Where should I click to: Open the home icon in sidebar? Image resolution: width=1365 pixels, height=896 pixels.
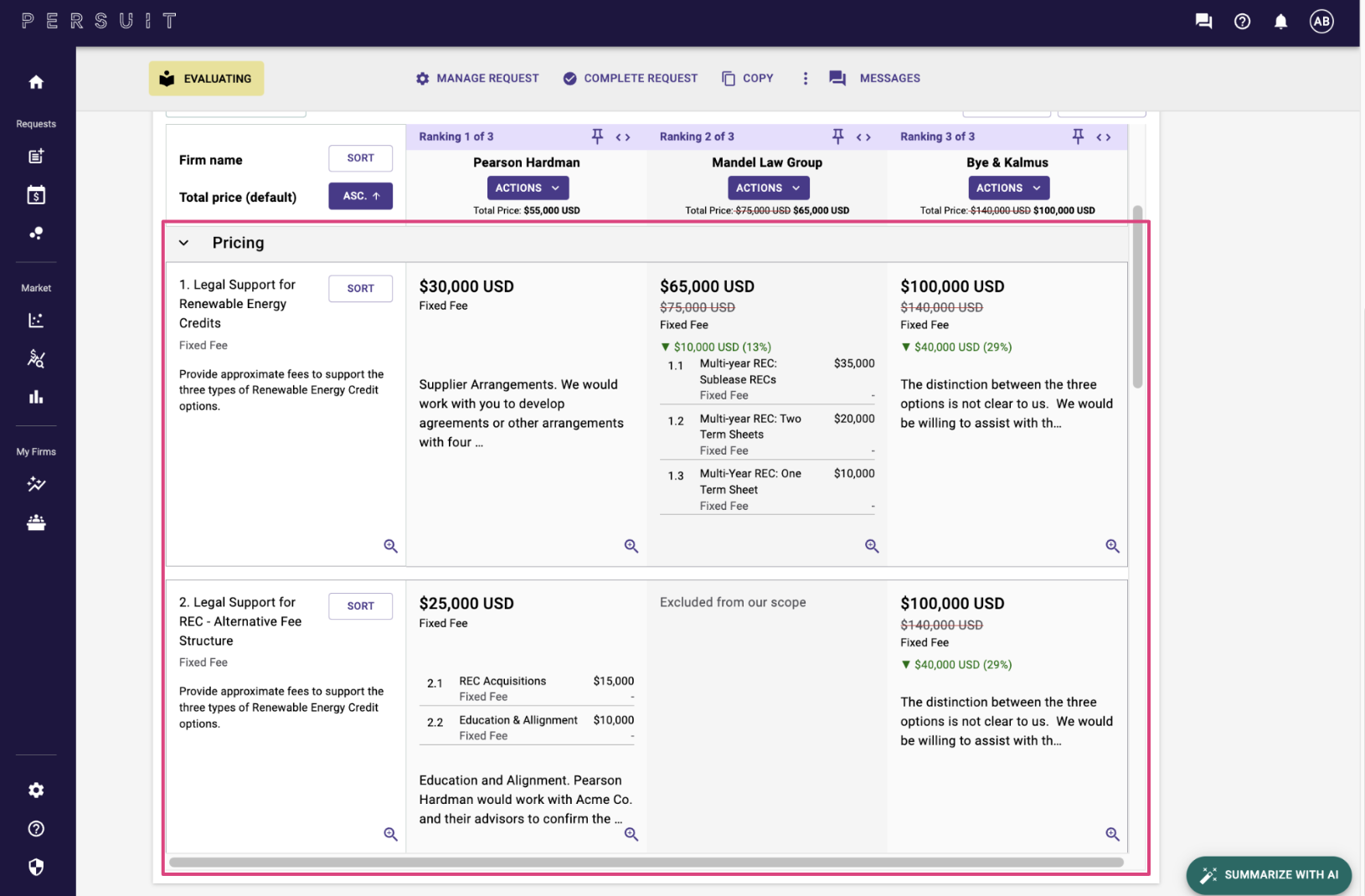point(36,82)
